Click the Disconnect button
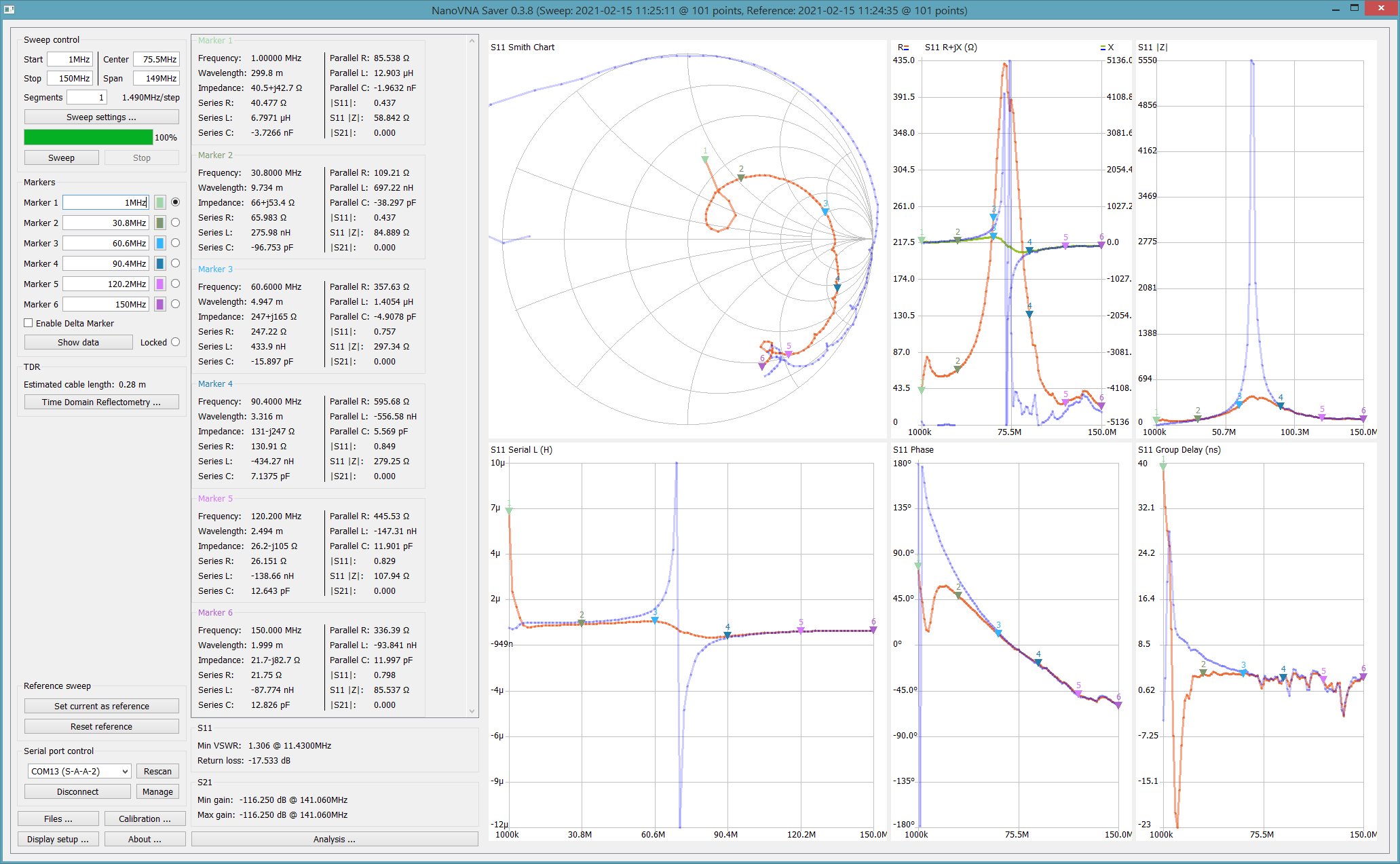1400x864 pixels. pyautogui.click(x=77, y=791)
